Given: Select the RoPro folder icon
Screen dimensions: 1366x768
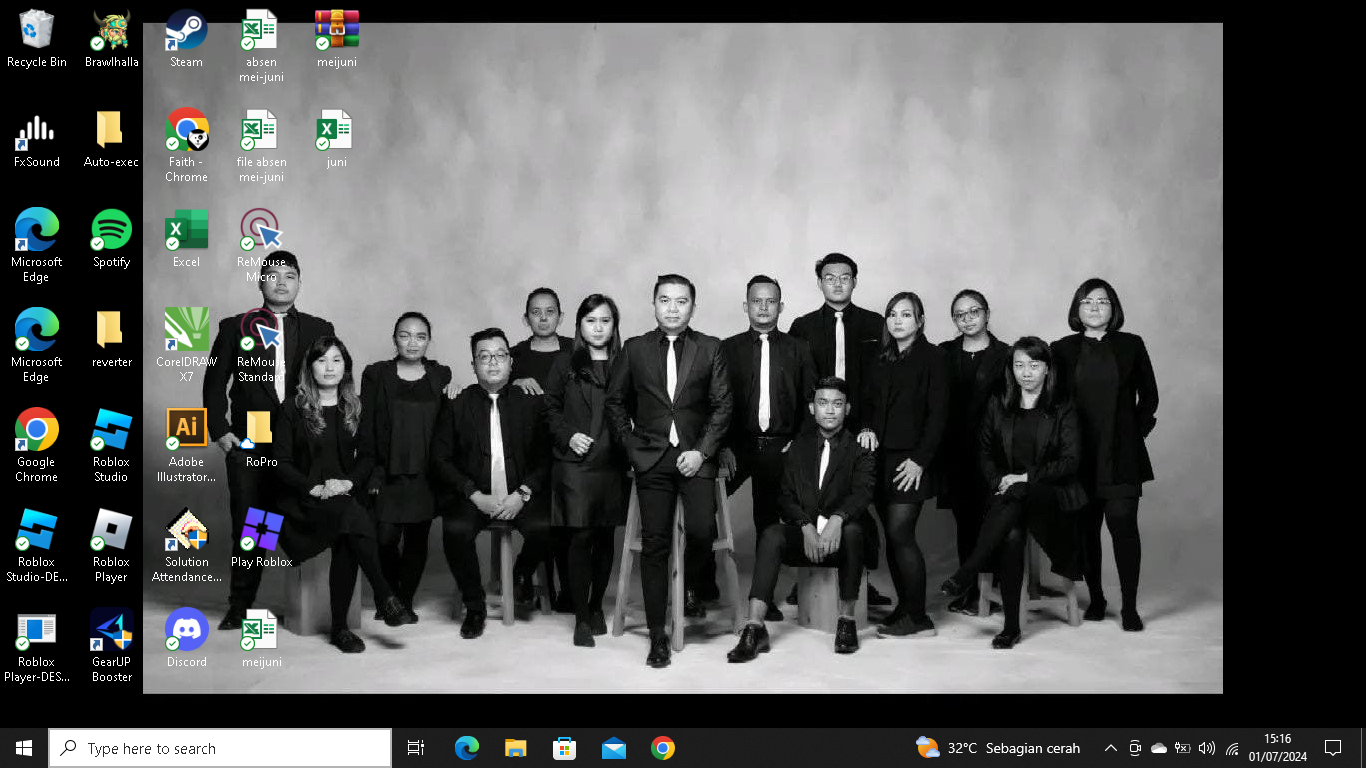Looking at the screenshot, I should pos(261,439).
